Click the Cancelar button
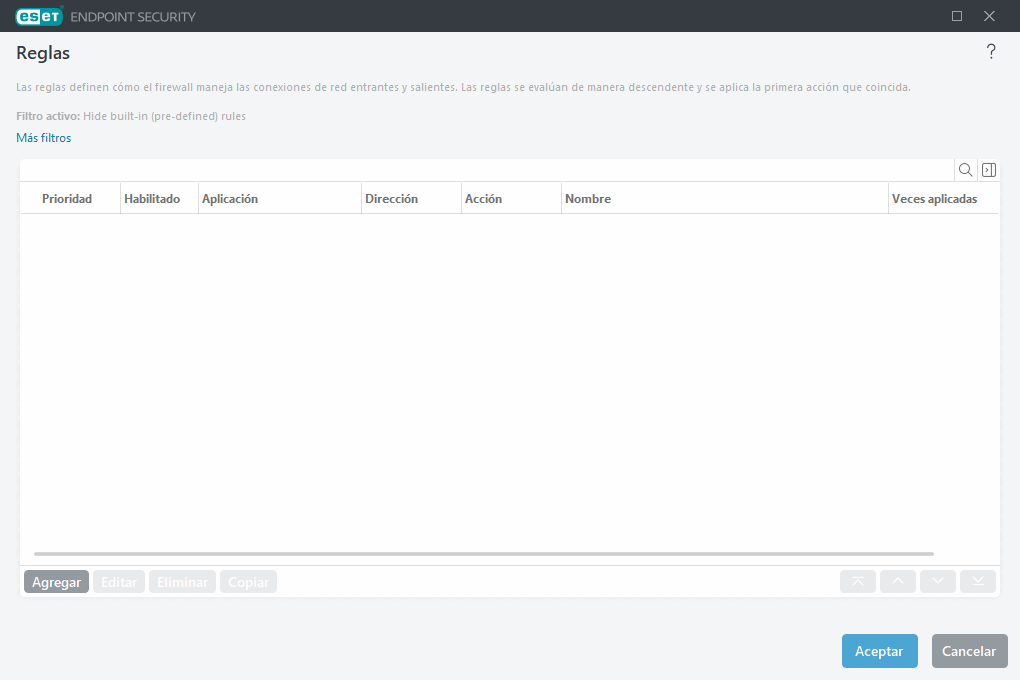 click(x=969, y=651)
